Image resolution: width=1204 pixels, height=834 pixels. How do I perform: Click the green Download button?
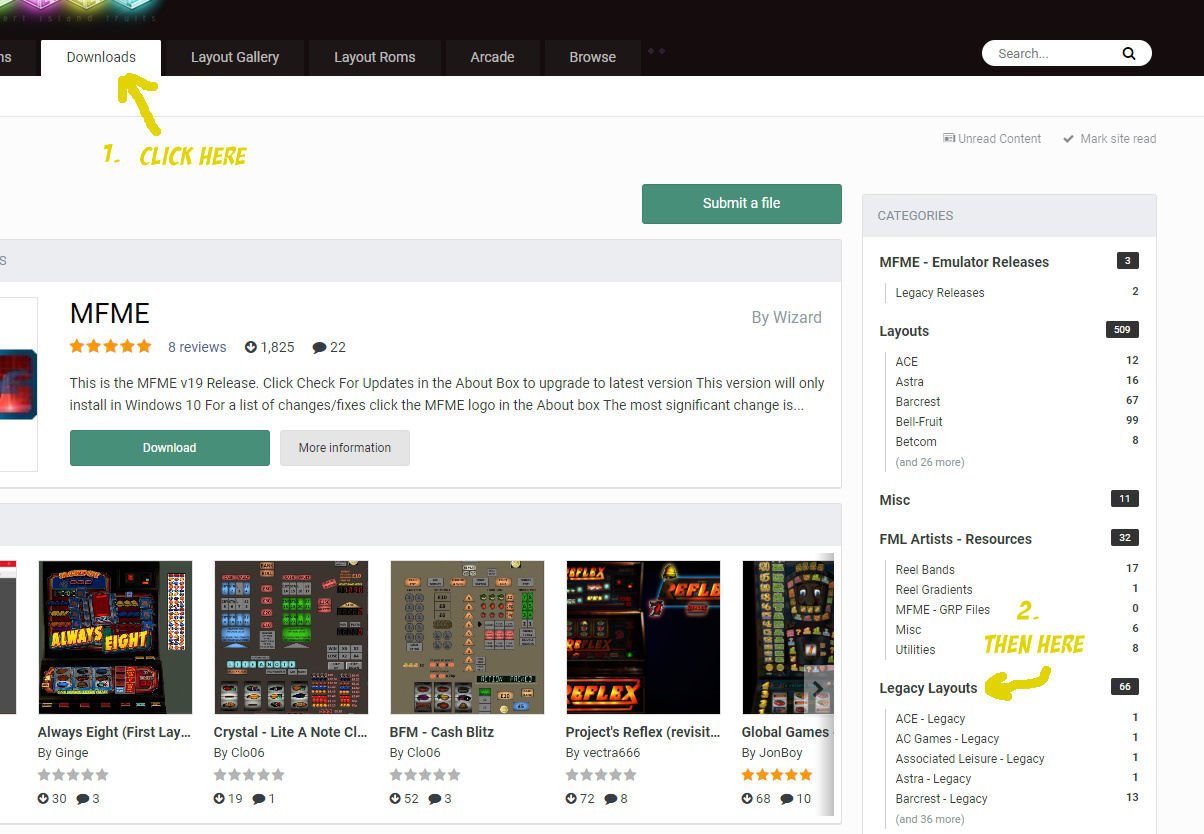coord(169,448)
